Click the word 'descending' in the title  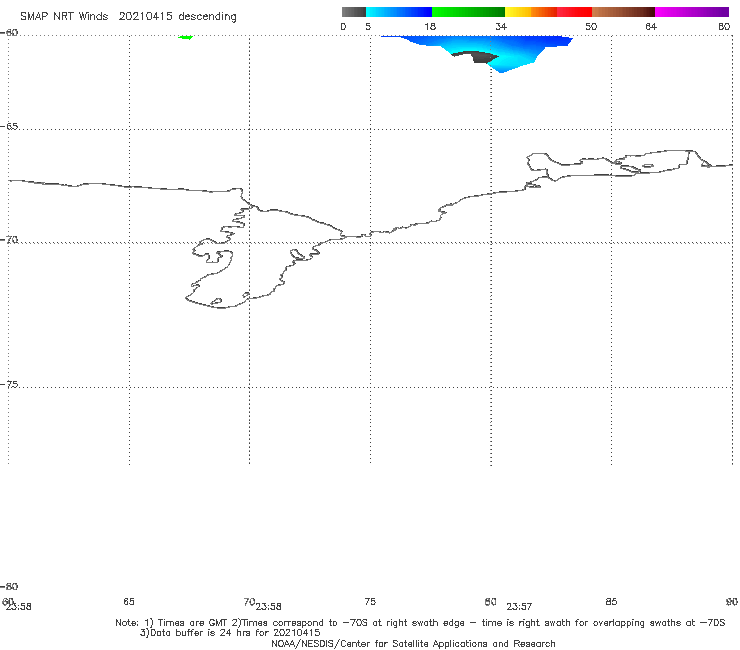point(208,17)
